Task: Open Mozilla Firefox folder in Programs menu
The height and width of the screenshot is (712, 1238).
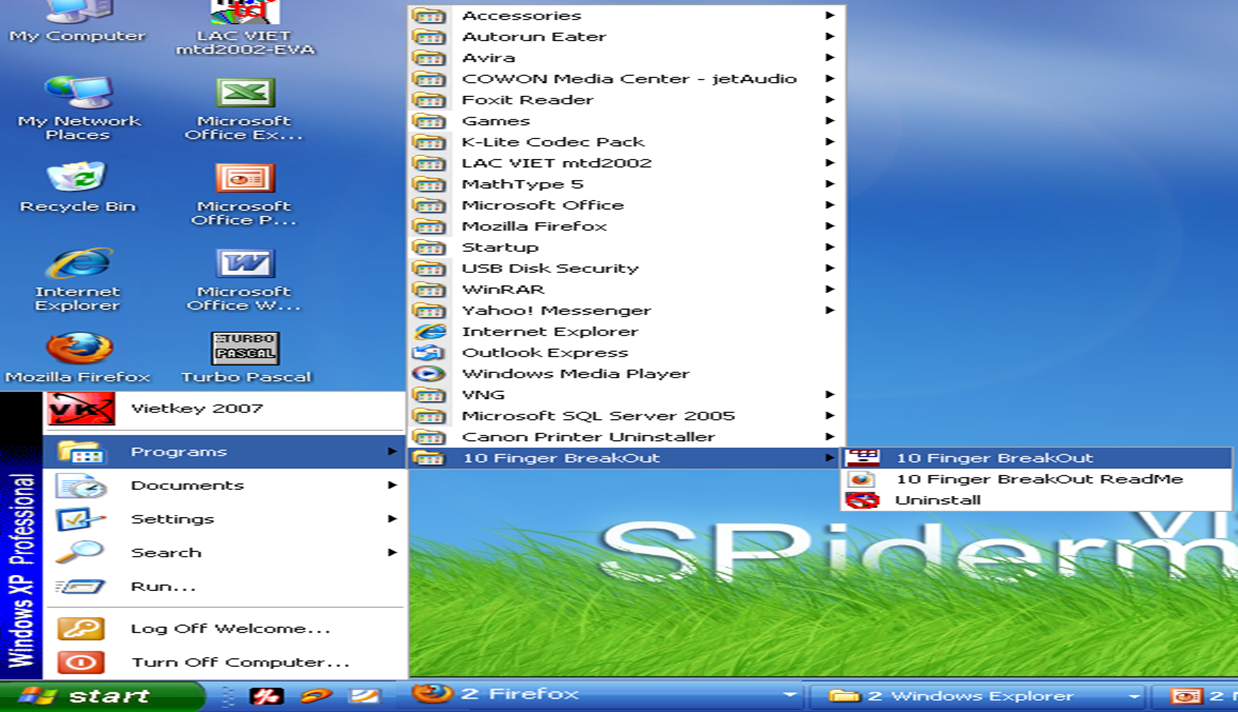Action: click(626, 226)
